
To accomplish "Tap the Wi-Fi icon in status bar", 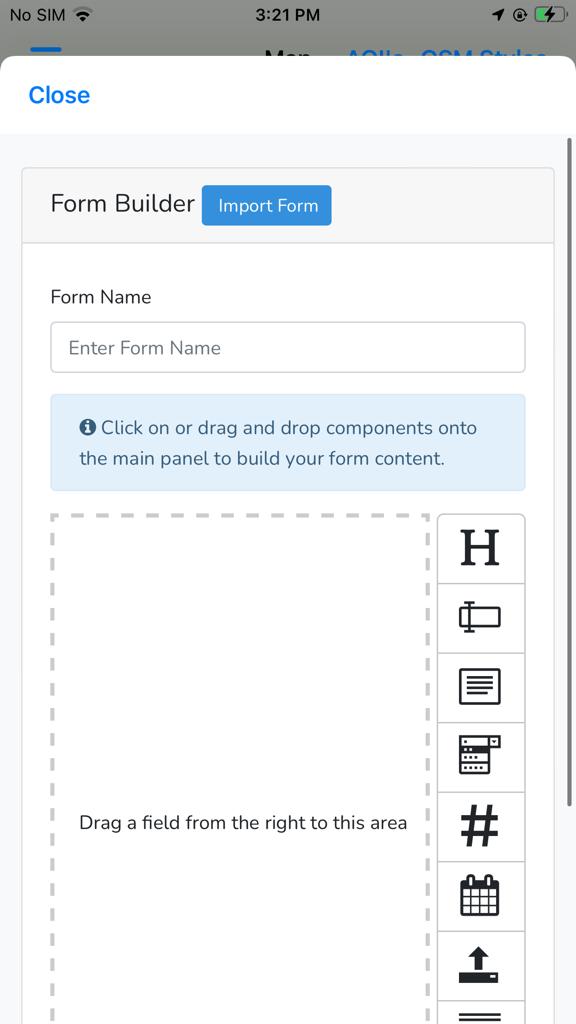I will click(x=82, y=14).
